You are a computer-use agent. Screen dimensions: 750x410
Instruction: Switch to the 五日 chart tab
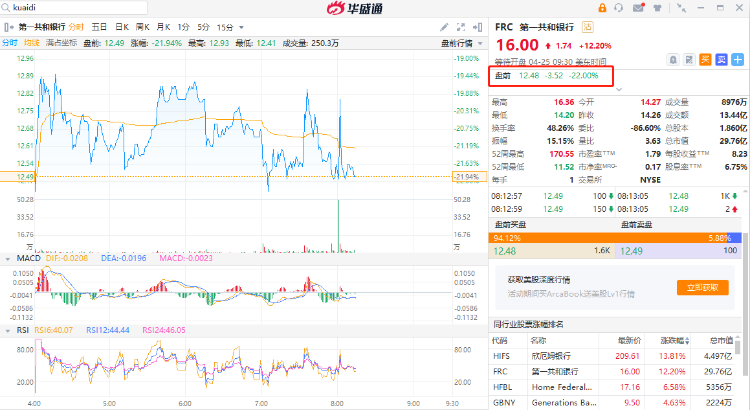[99, 27]
